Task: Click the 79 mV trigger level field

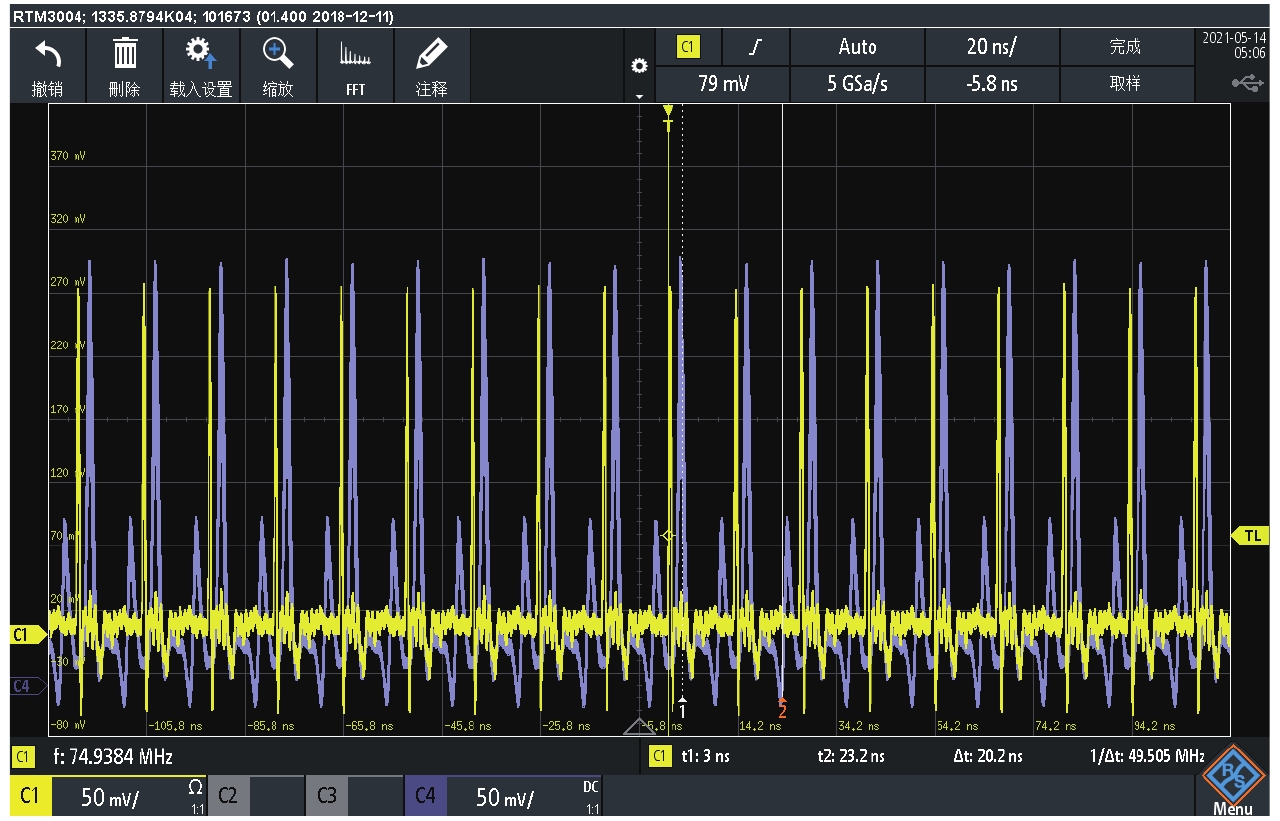Action: [x=722, y=84]
